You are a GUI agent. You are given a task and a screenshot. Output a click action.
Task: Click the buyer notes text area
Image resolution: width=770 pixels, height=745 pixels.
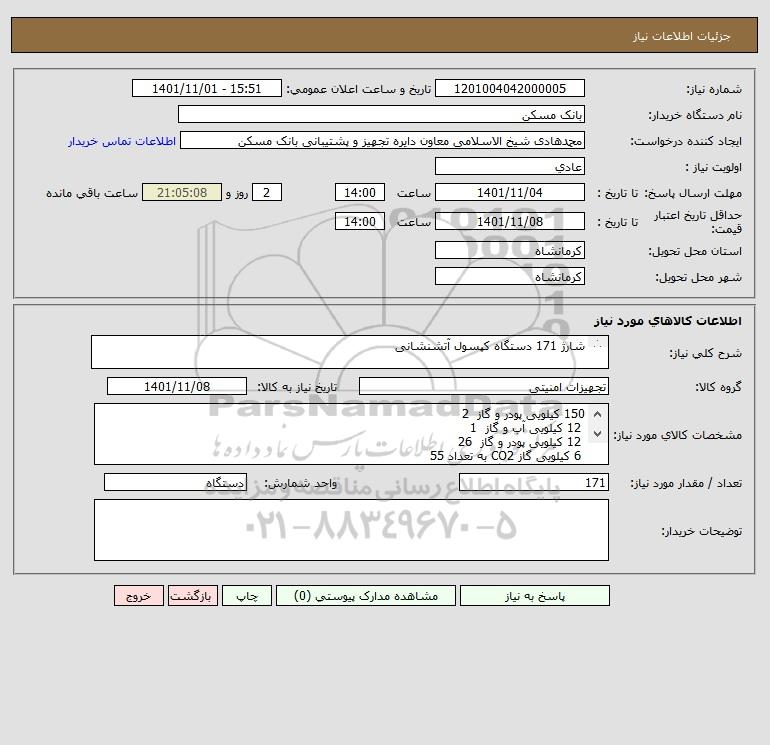click(351, 530)
